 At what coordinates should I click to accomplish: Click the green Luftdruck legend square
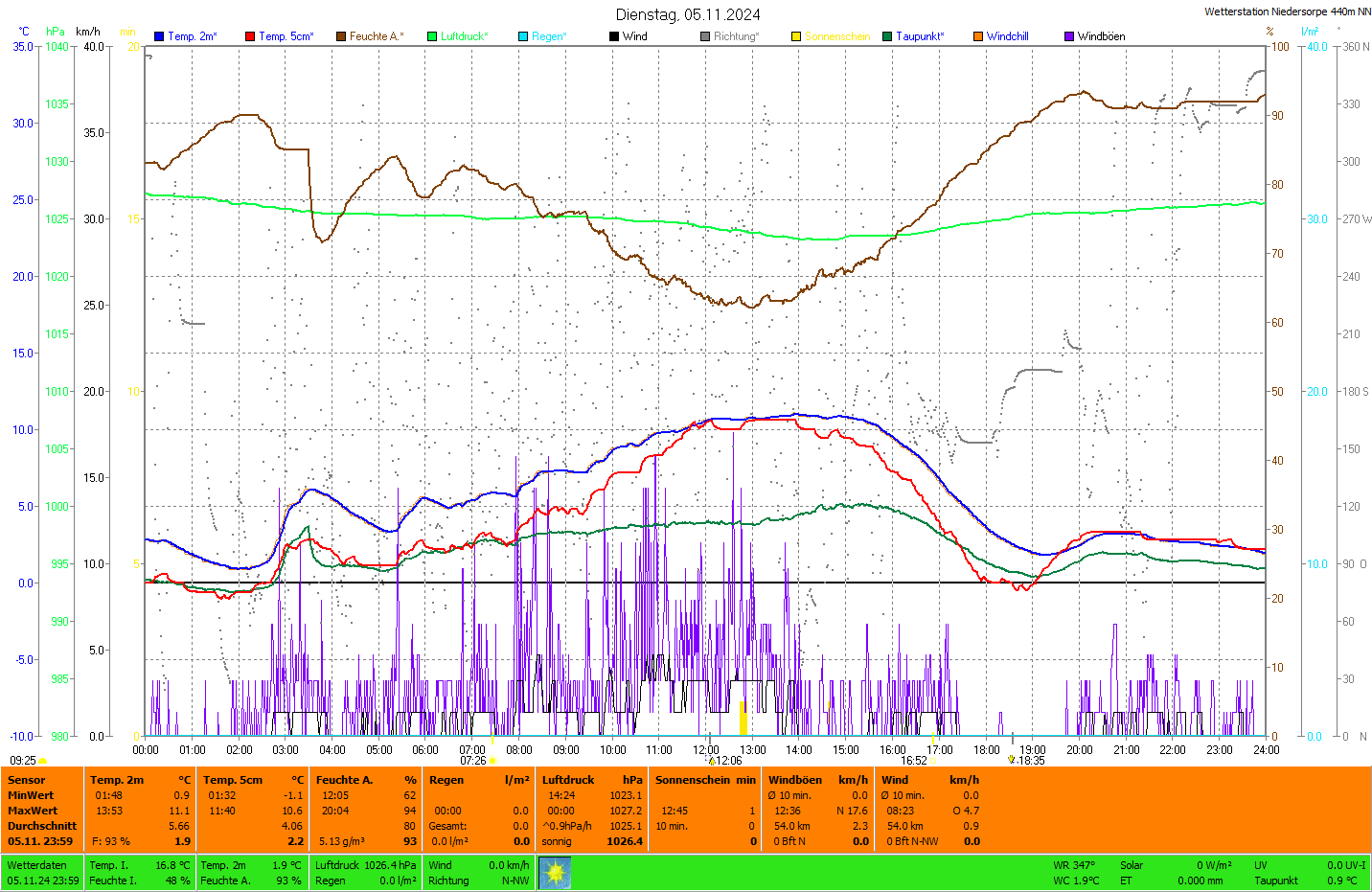point(432,36)
